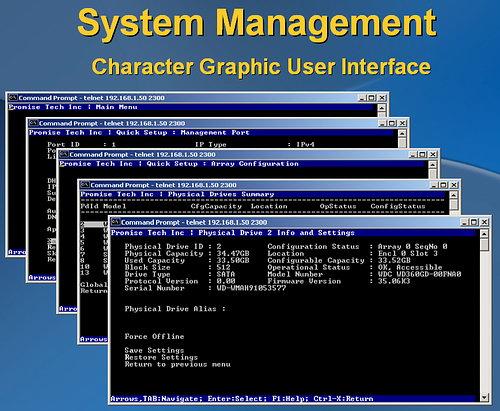Choose Save Settings entry
The image size is (500, 411).
[154, 350]
